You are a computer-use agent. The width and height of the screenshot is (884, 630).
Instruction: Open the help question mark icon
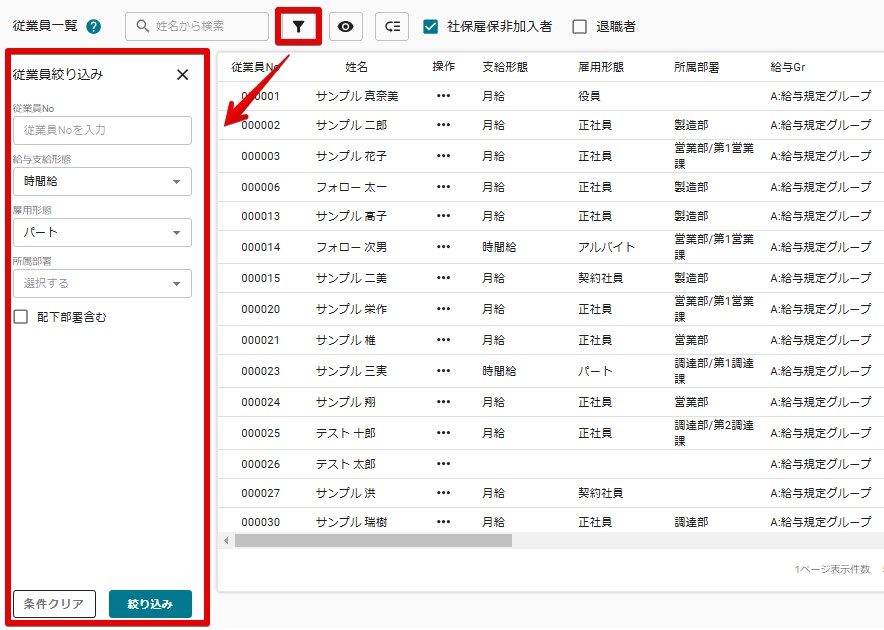click(94, 27)
